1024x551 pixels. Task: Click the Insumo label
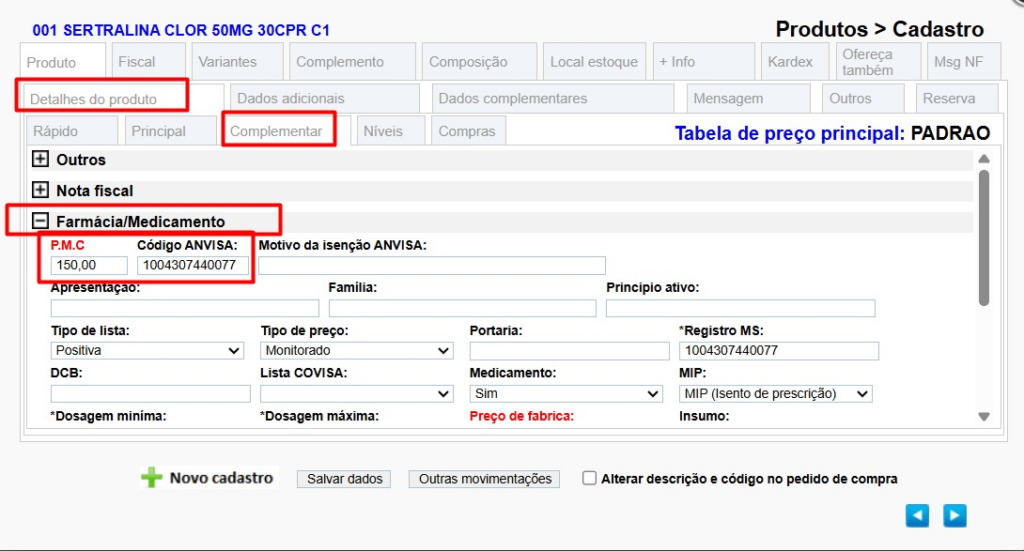click(704, 416)
